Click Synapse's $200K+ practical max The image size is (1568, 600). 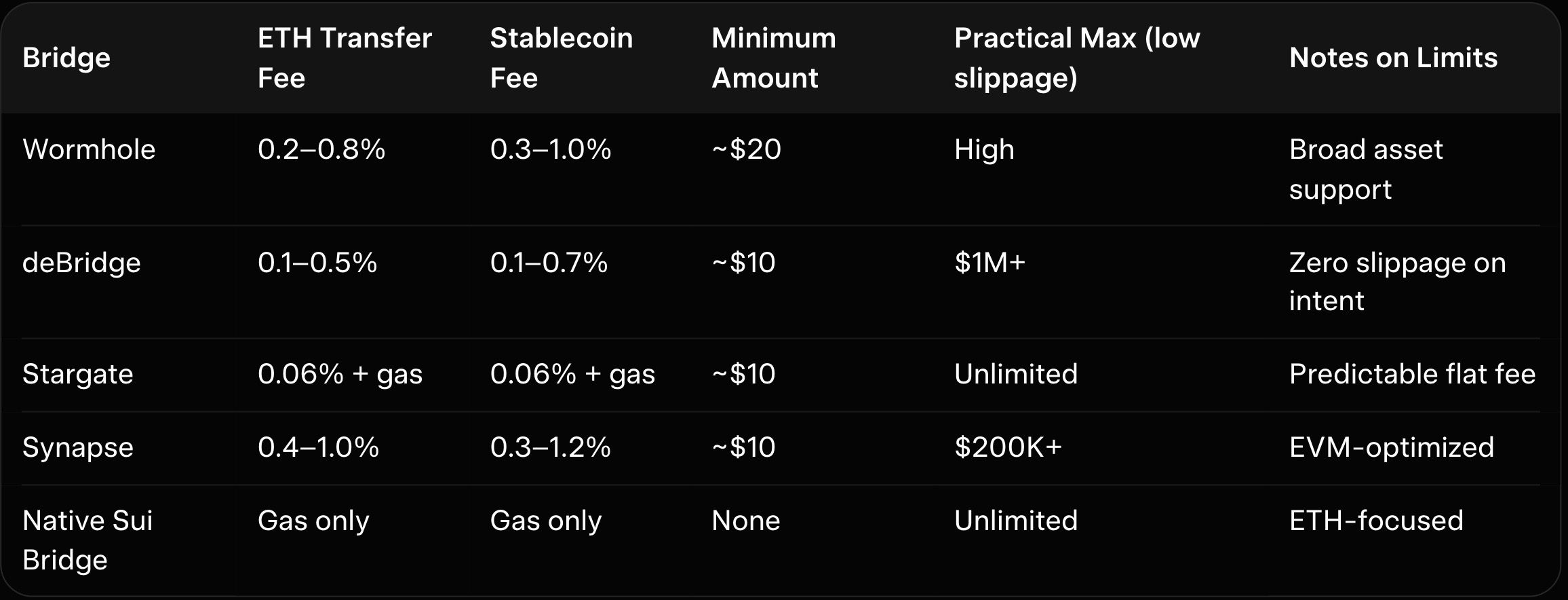[x=1008, y=447]
